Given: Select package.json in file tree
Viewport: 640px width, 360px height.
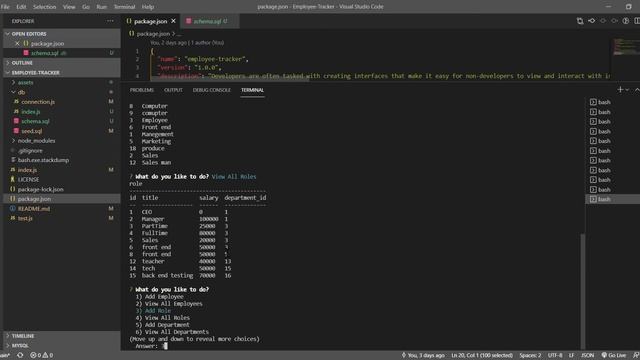Looking at the screenshot, I should click(62, 199).
